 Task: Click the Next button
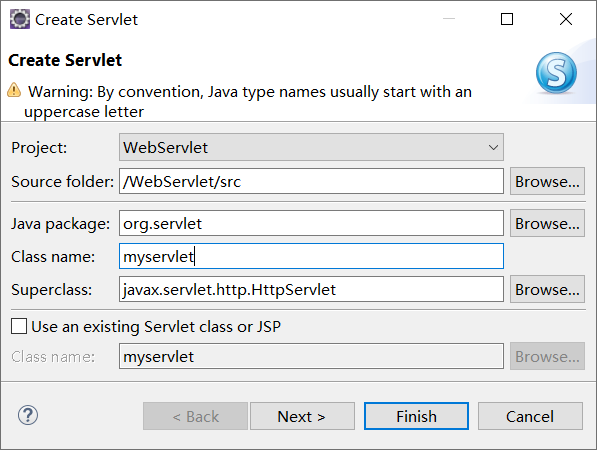tap(302, 416)
